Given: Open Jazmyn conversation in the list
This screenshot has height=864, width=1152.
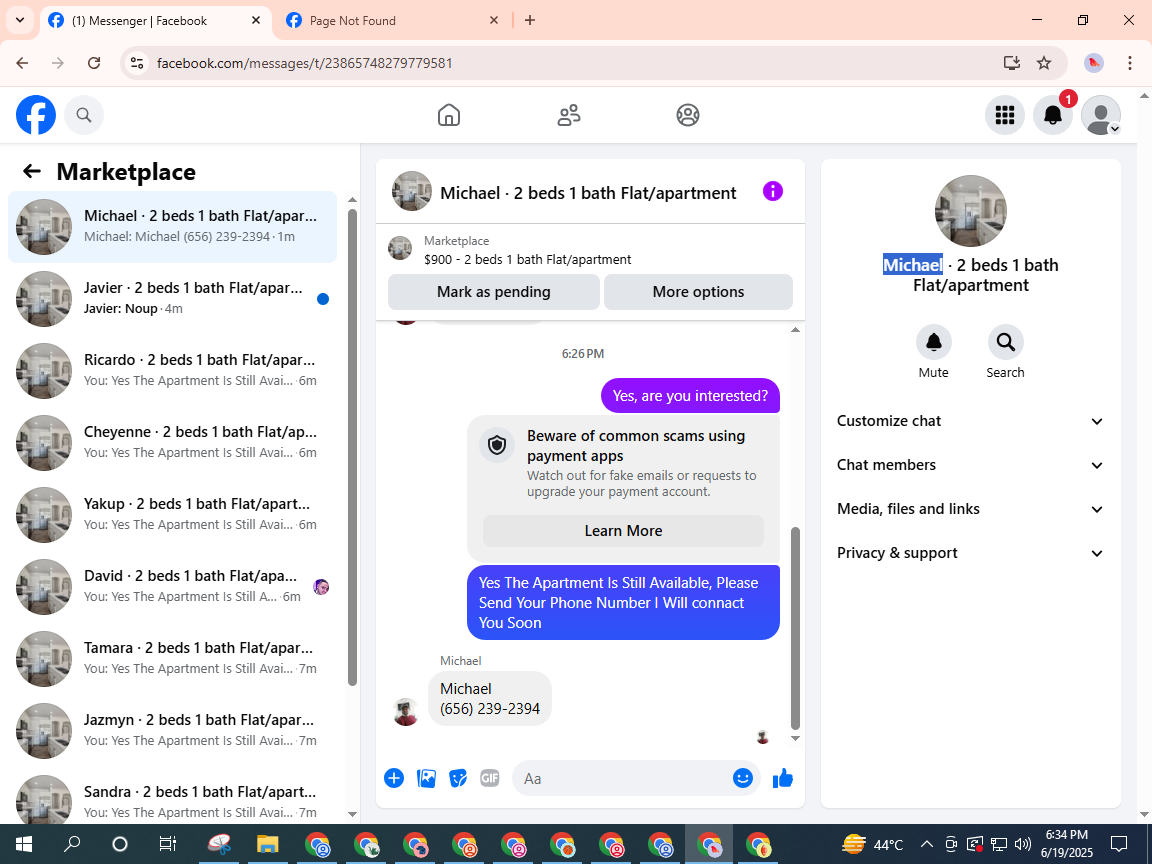Looking at the screenshot, I should [x=173, y=730].
